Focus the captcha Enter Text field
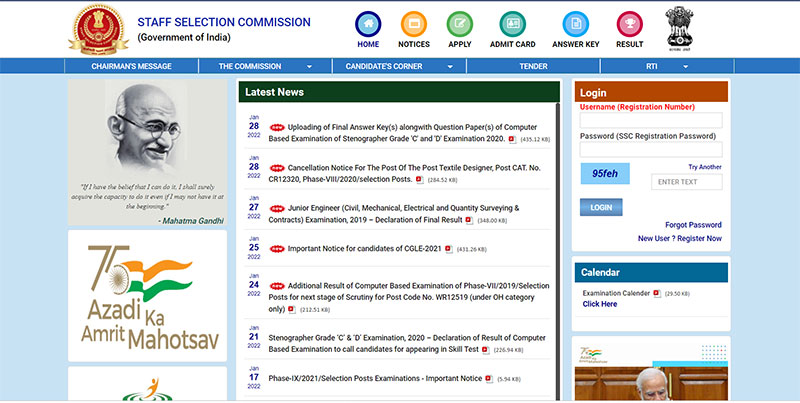 click(687, 182)
